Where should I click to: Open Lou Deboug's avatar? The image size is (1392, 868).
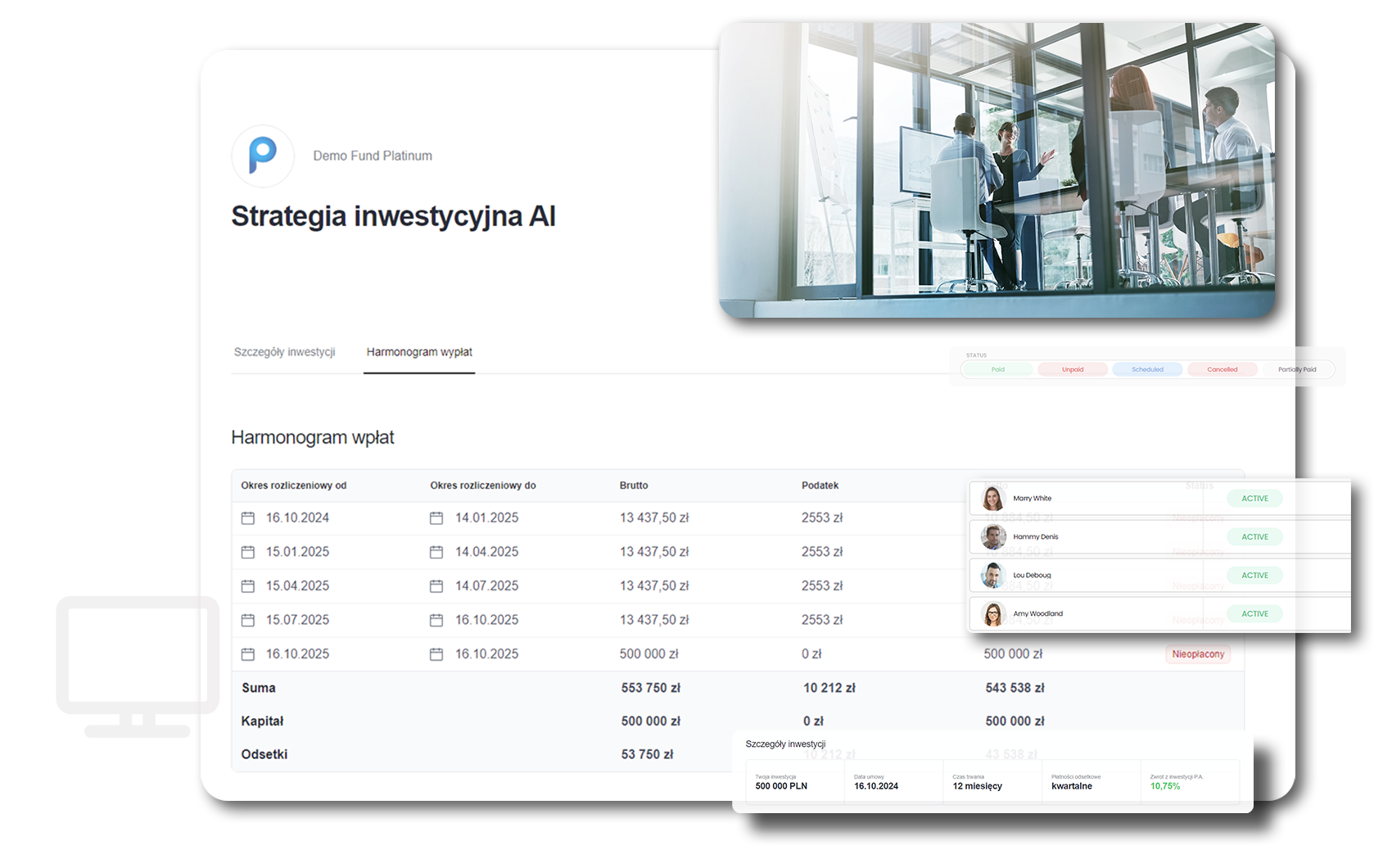[993, 575]
